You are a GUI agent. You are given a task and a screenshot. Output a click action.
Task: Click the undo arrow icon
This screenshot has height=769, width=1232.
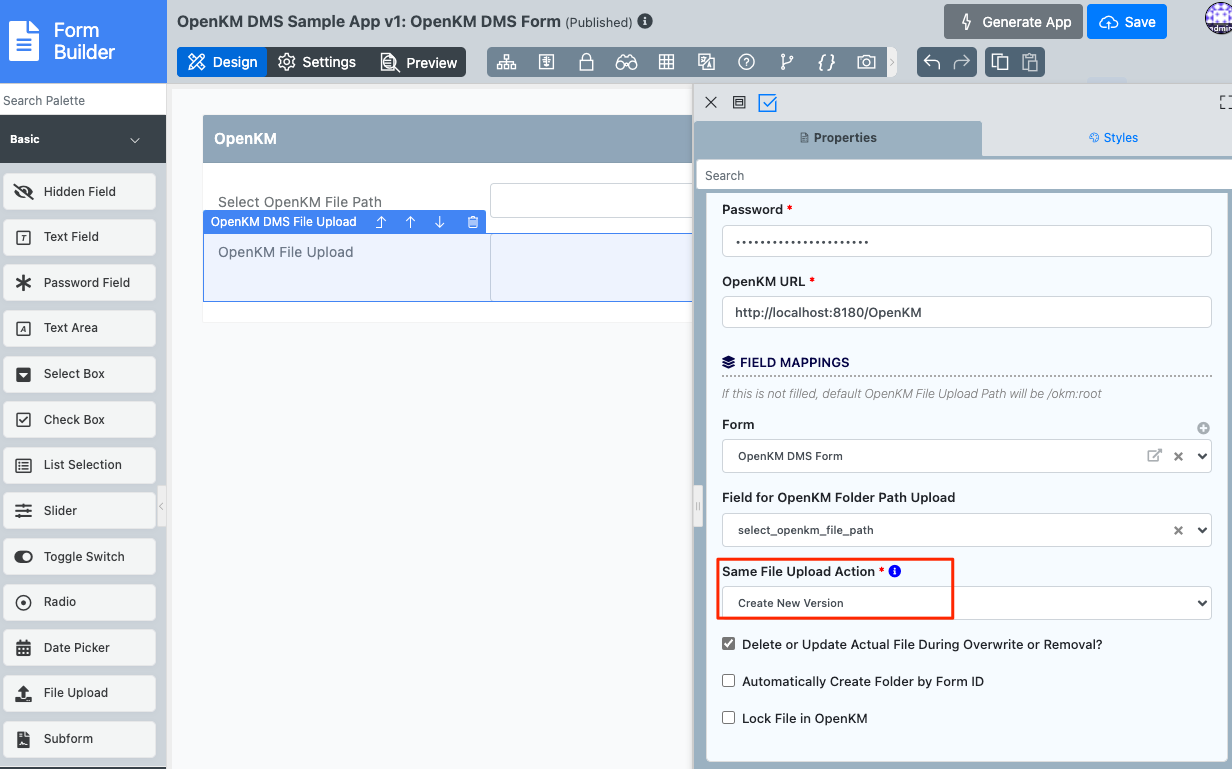[x=932, y=62]
